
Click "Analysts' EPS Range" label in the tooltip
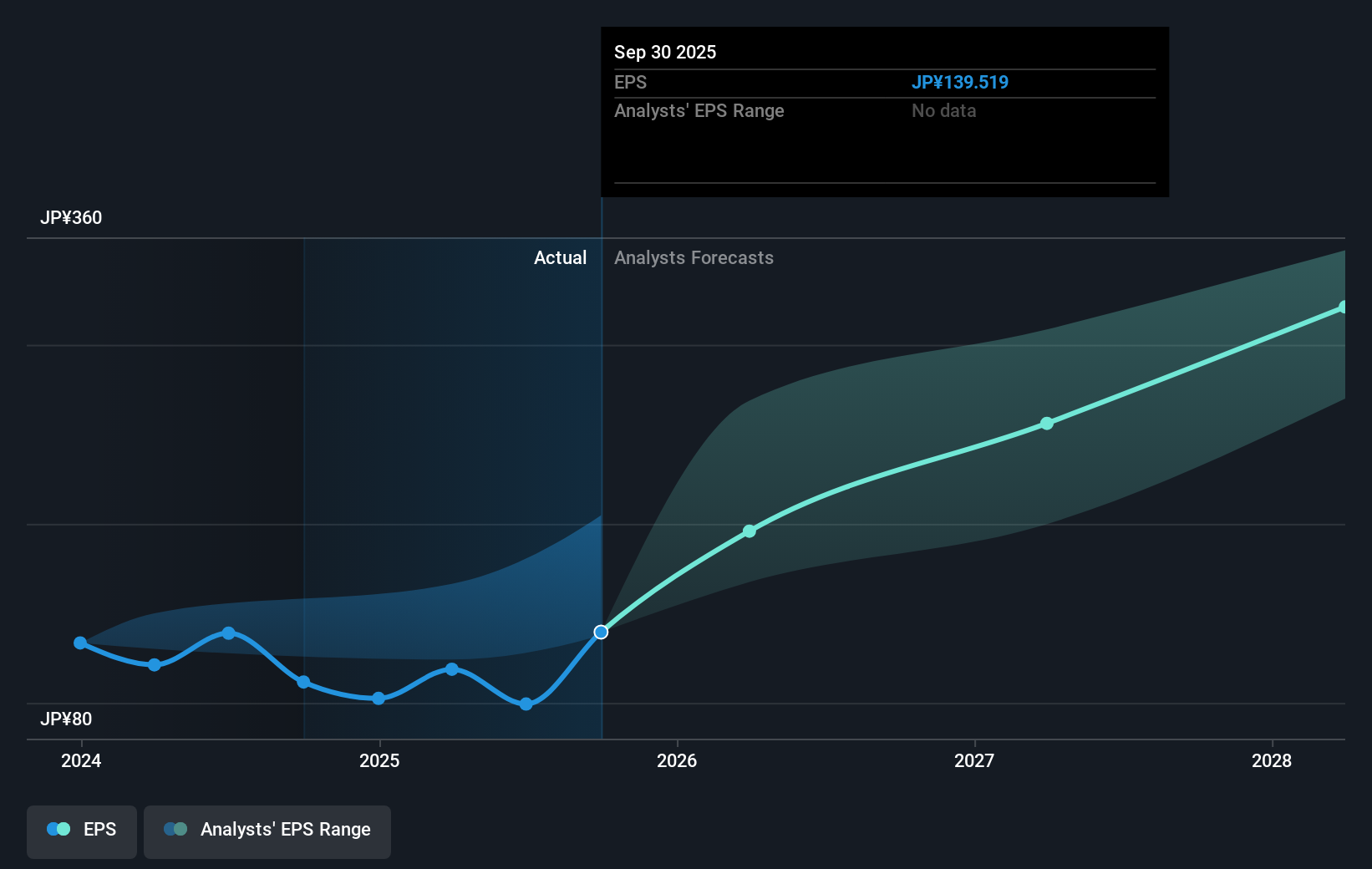tap(699, 111)
